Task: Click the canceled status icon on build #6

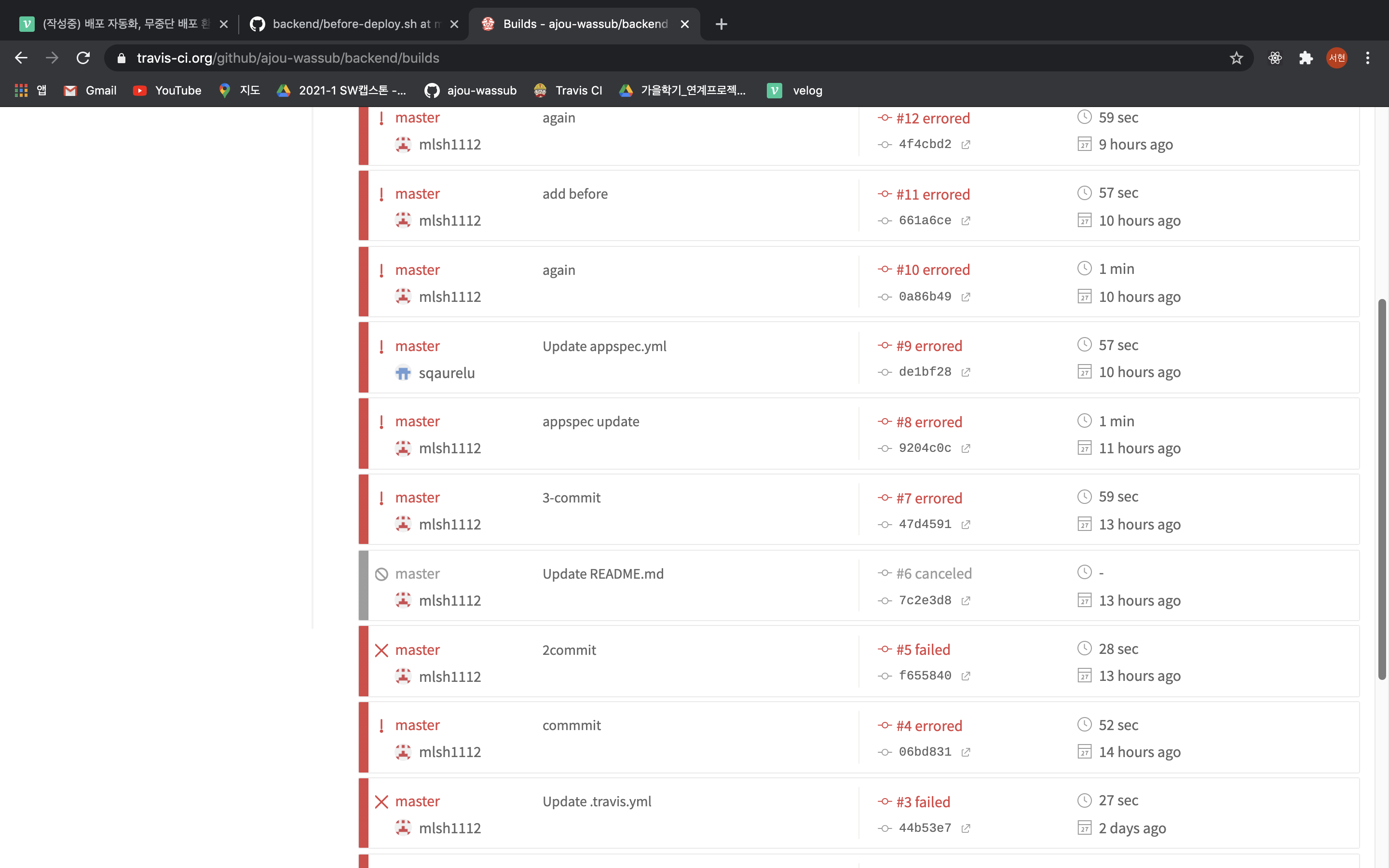Action: pos(381,574)
